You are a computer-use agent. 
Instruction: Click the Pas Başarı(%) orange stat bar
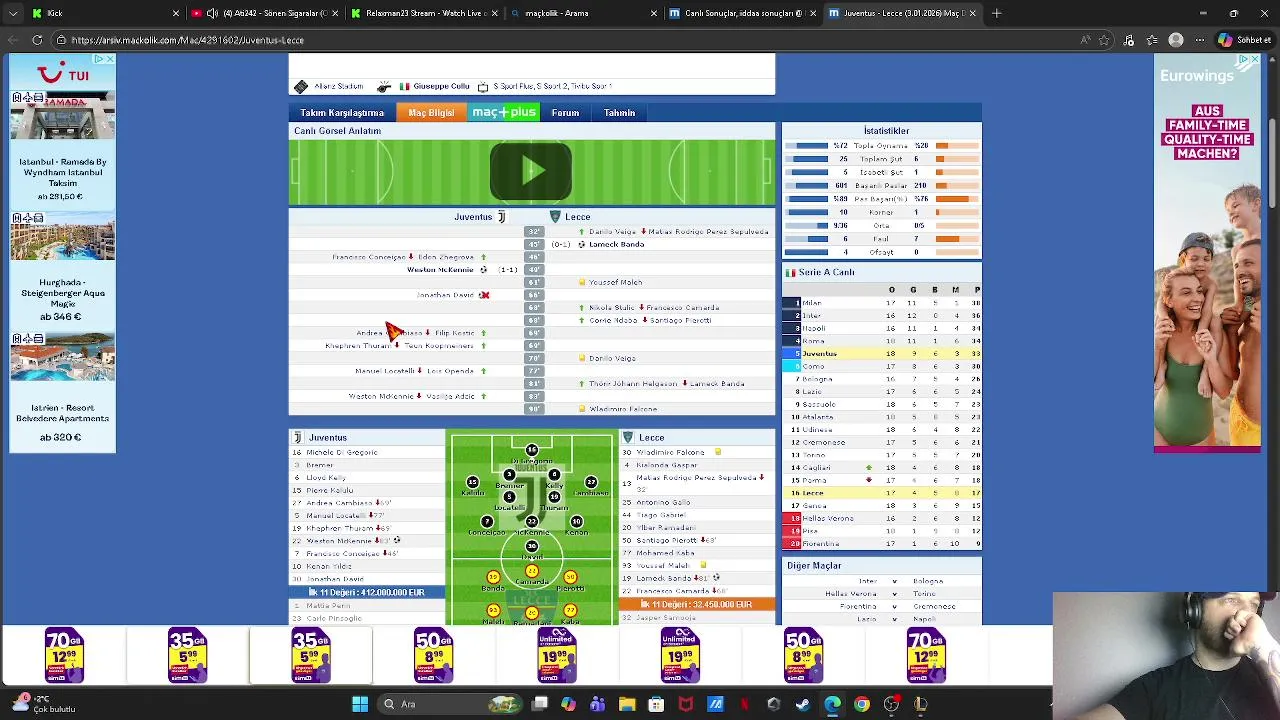pyautogui.click(x=958, y=199)
